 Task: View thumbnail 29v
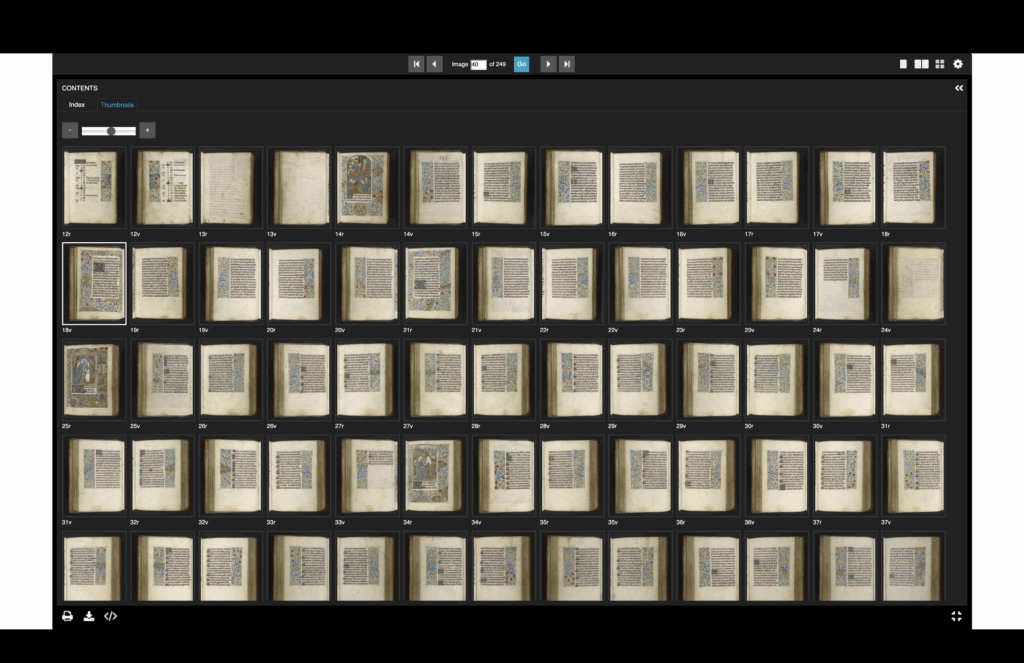[x=709, y=380]
